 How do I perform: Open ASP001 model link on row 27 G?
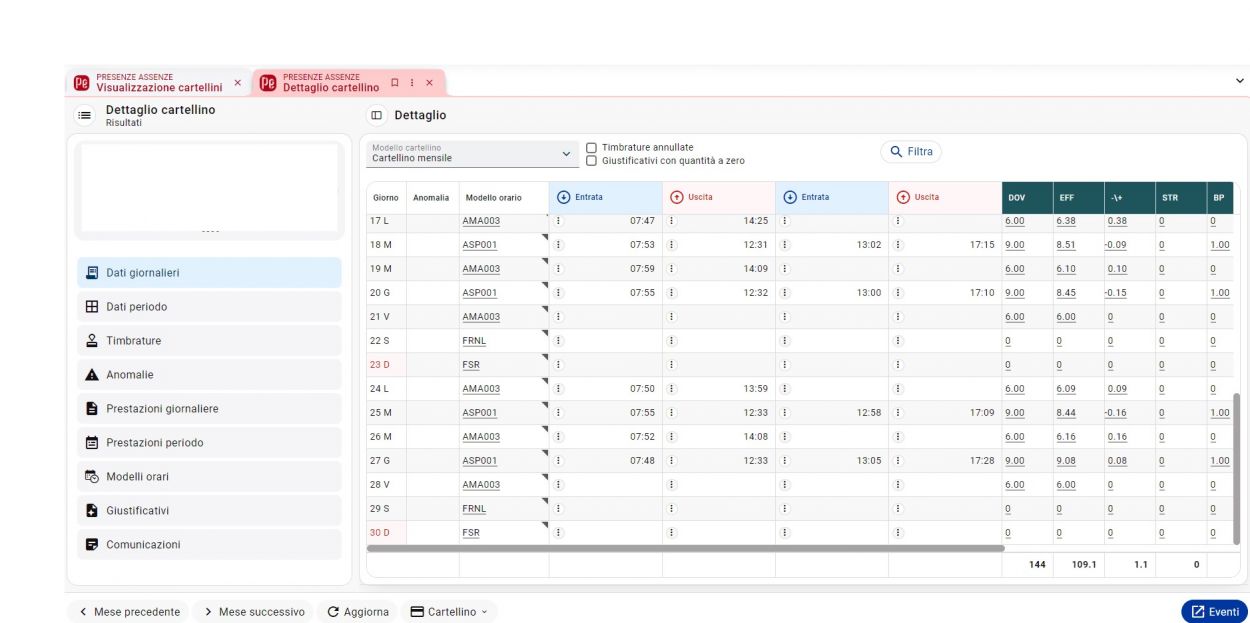coord(480,461)
